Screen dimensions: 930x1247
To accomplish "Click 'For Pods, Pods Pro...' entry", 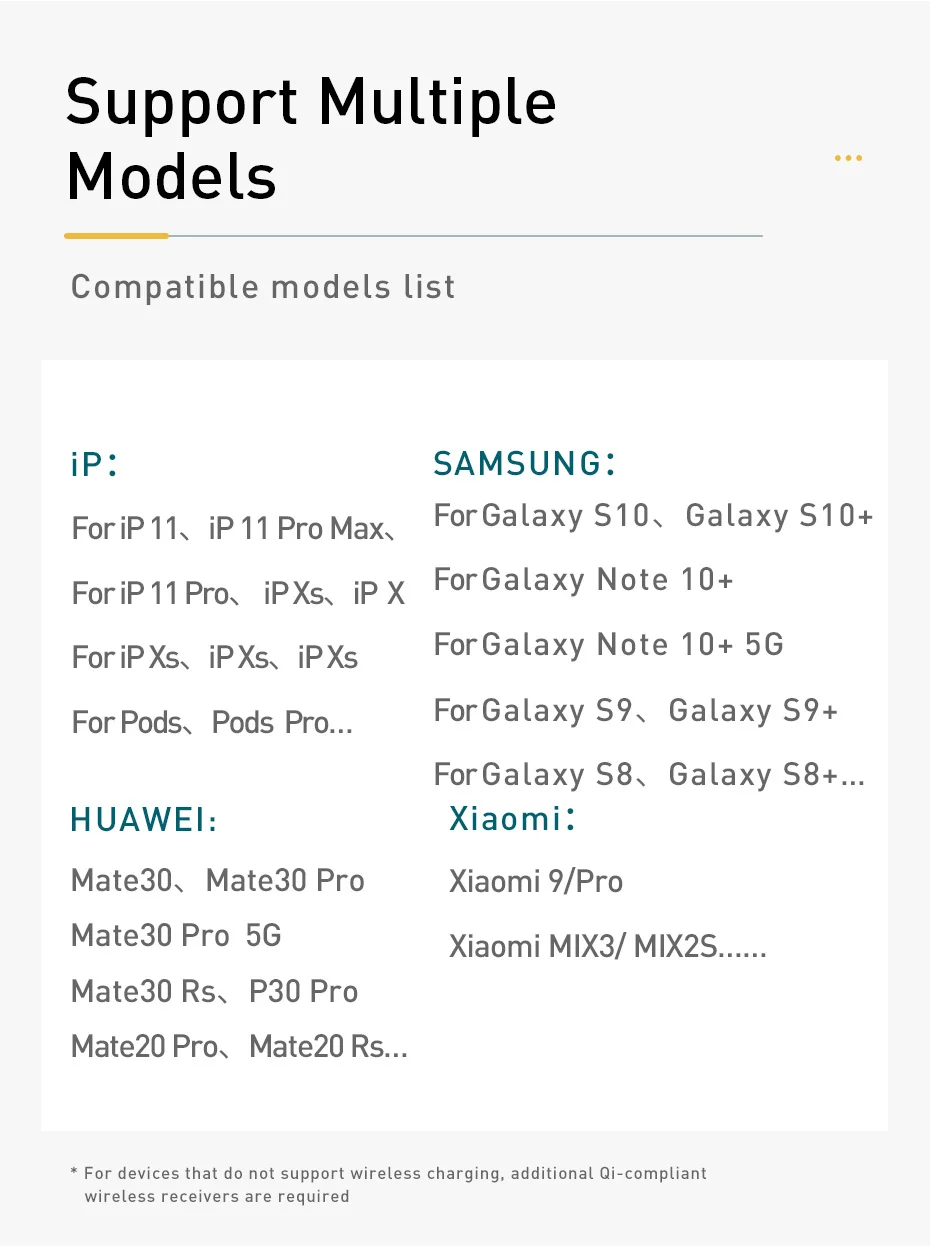I will pos(212,722).
